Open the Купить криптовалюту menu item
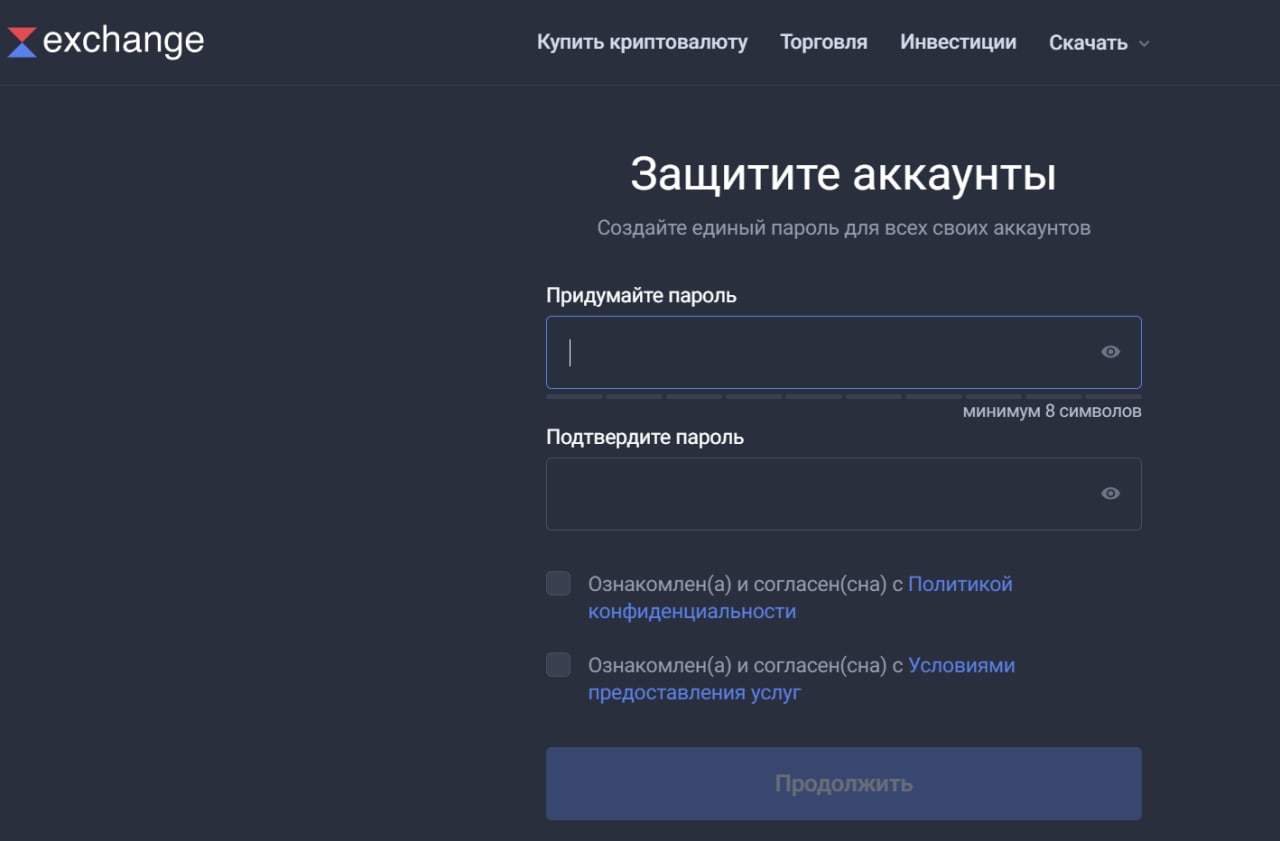Viewport: 1280px width, 841px height. point(642,42)
